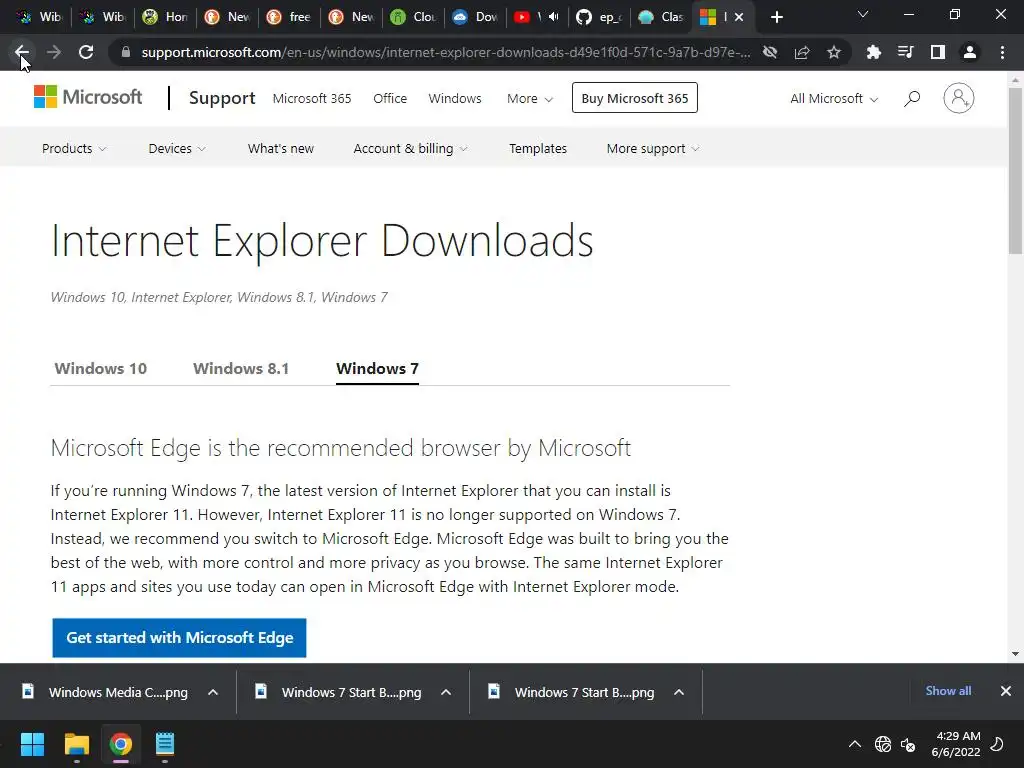Open options for Windows Media C....png download

(x=213, y=692)
